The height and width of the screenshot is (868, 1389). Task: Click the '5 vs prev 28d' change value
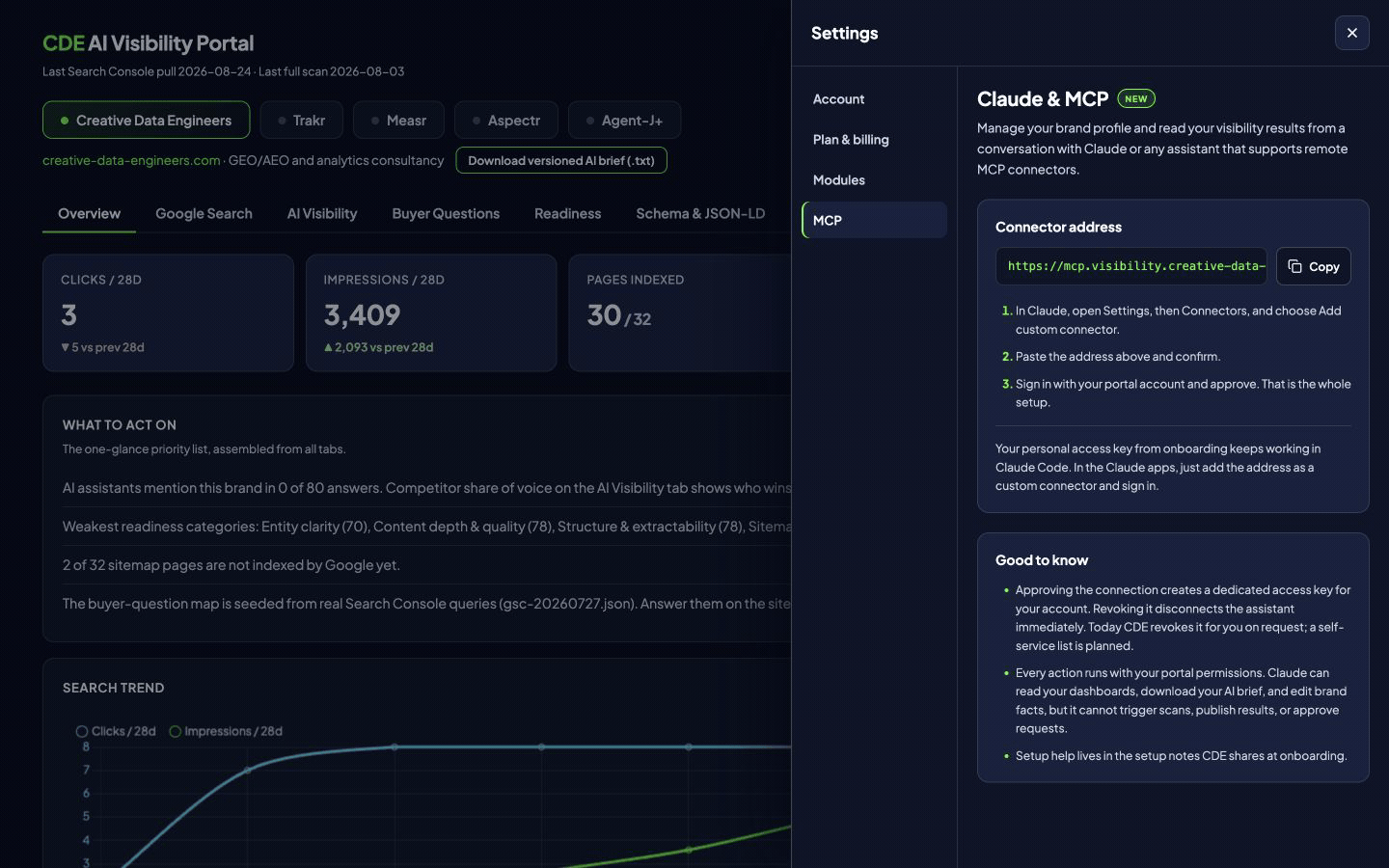(x=102, y=347)
